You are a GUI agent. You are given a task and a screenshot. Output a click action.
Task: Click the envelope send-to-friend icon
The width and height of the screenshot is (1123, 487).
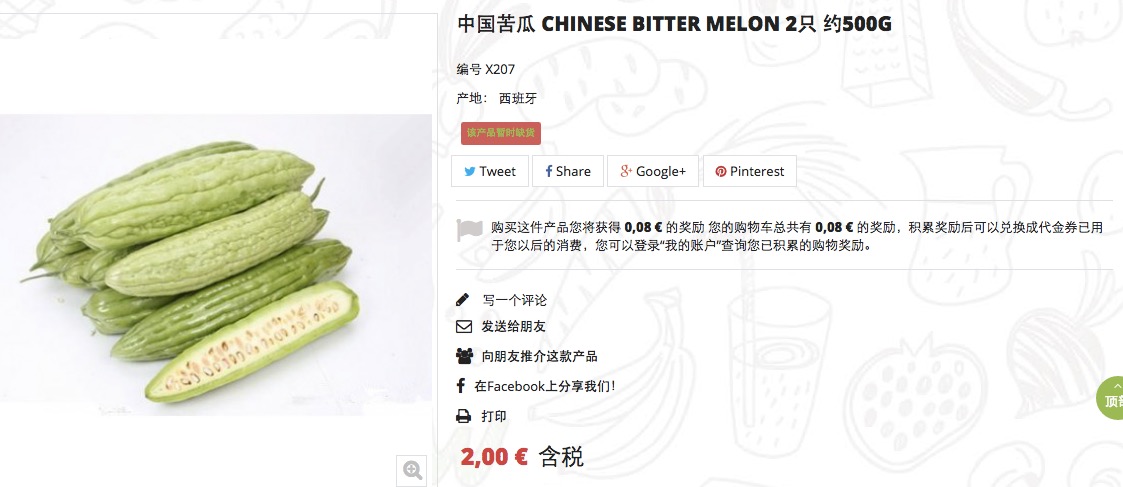pos(463,327)
